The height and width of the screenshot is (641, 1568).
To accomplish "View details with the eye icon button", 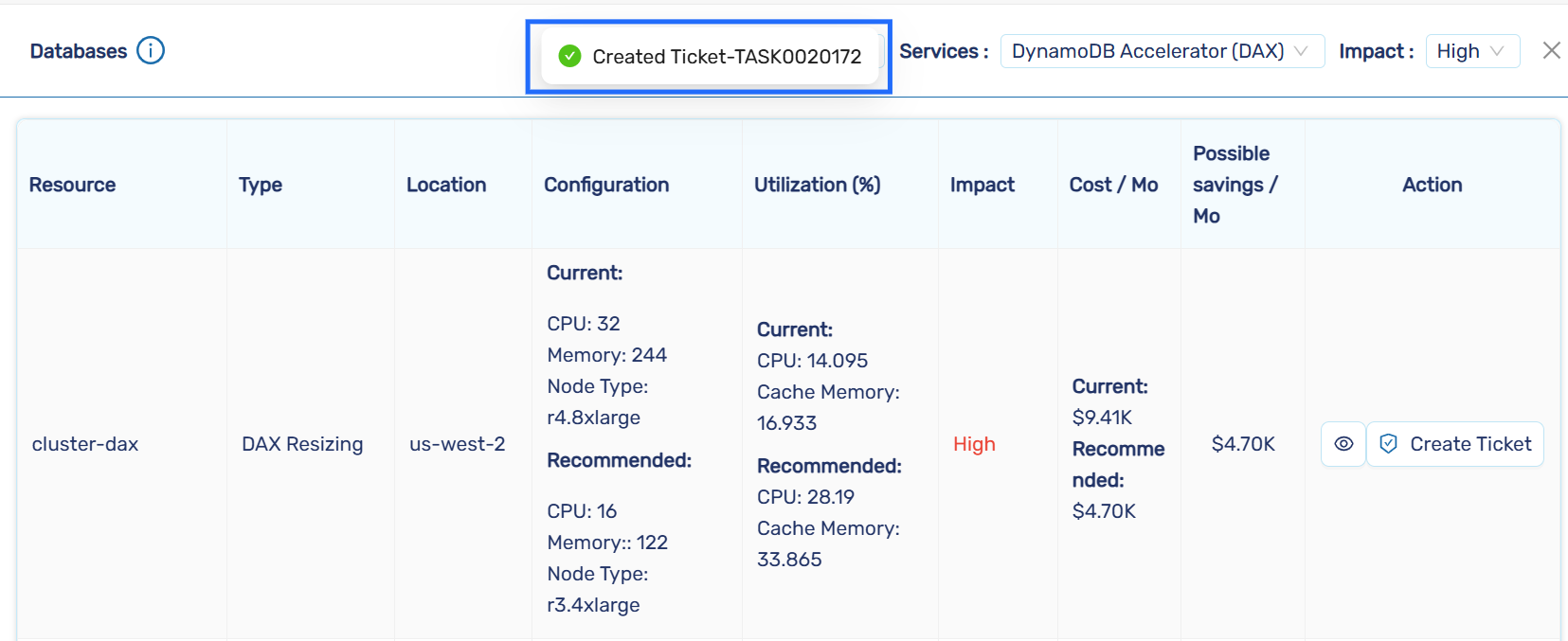I will point(1343,444).
